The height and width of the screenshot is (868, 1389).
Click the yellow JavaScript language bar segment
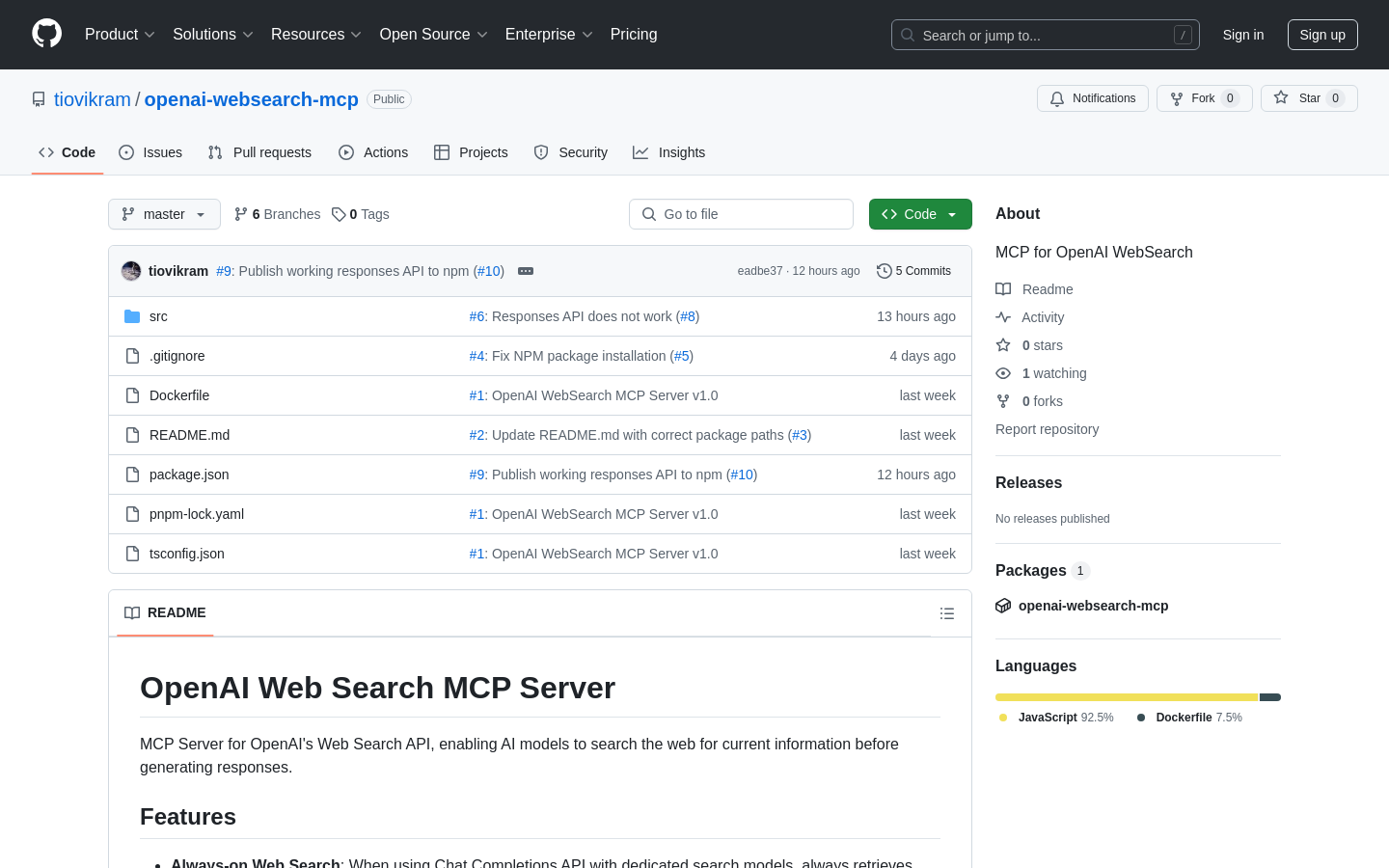click(1127, 697)
